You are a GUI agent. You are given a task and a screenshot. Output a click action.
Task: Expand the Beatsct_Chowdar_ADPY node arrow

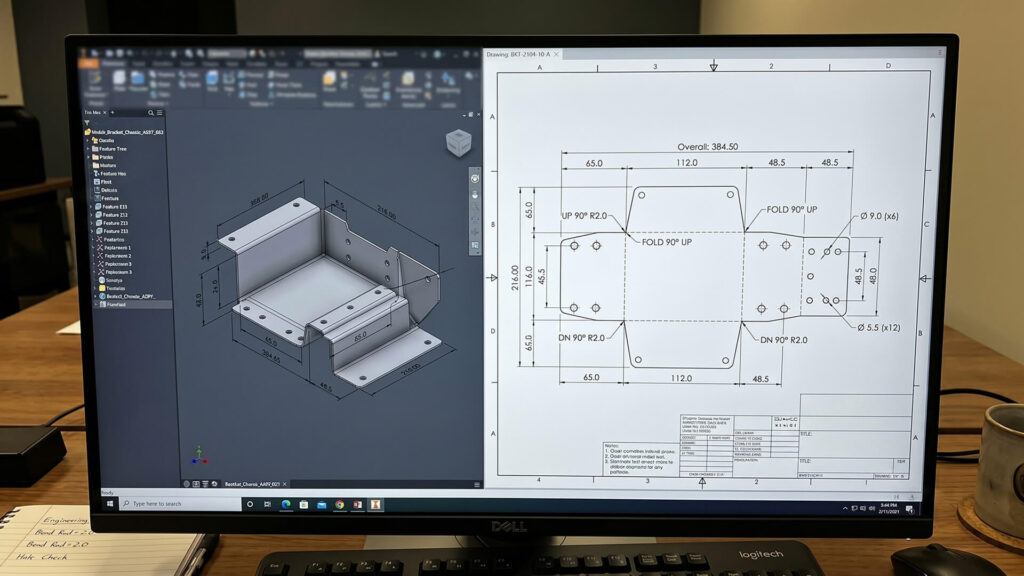coord(95,296)
